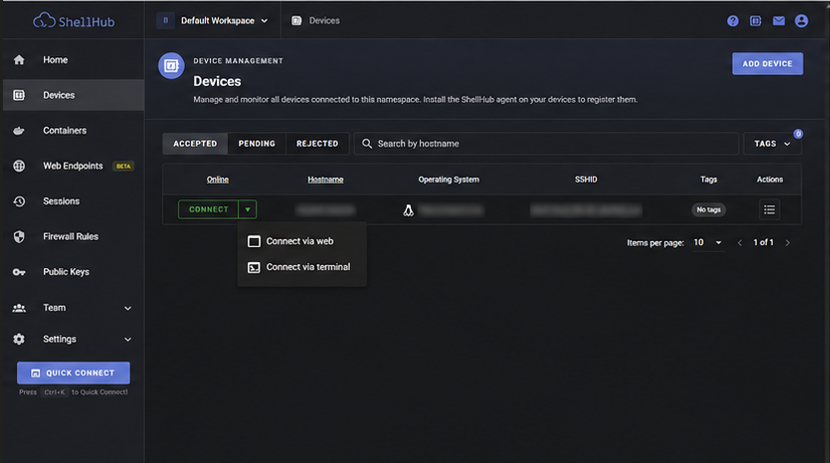Click the Actions column header
Screen dimensions: 830x463
point(770,179)
